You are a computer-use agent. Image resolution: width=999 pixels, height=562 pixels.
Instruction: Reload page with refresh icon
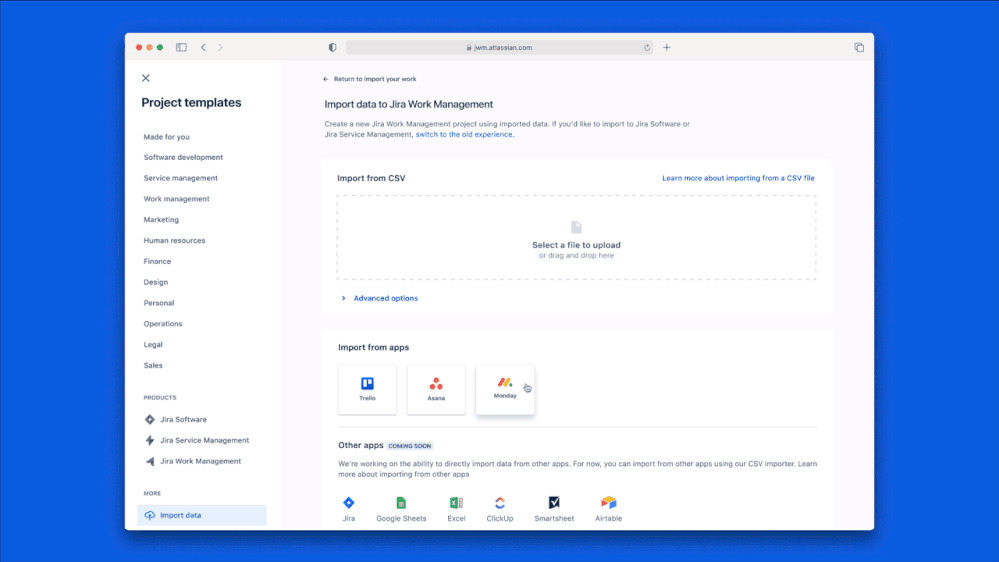coord(647,47)
